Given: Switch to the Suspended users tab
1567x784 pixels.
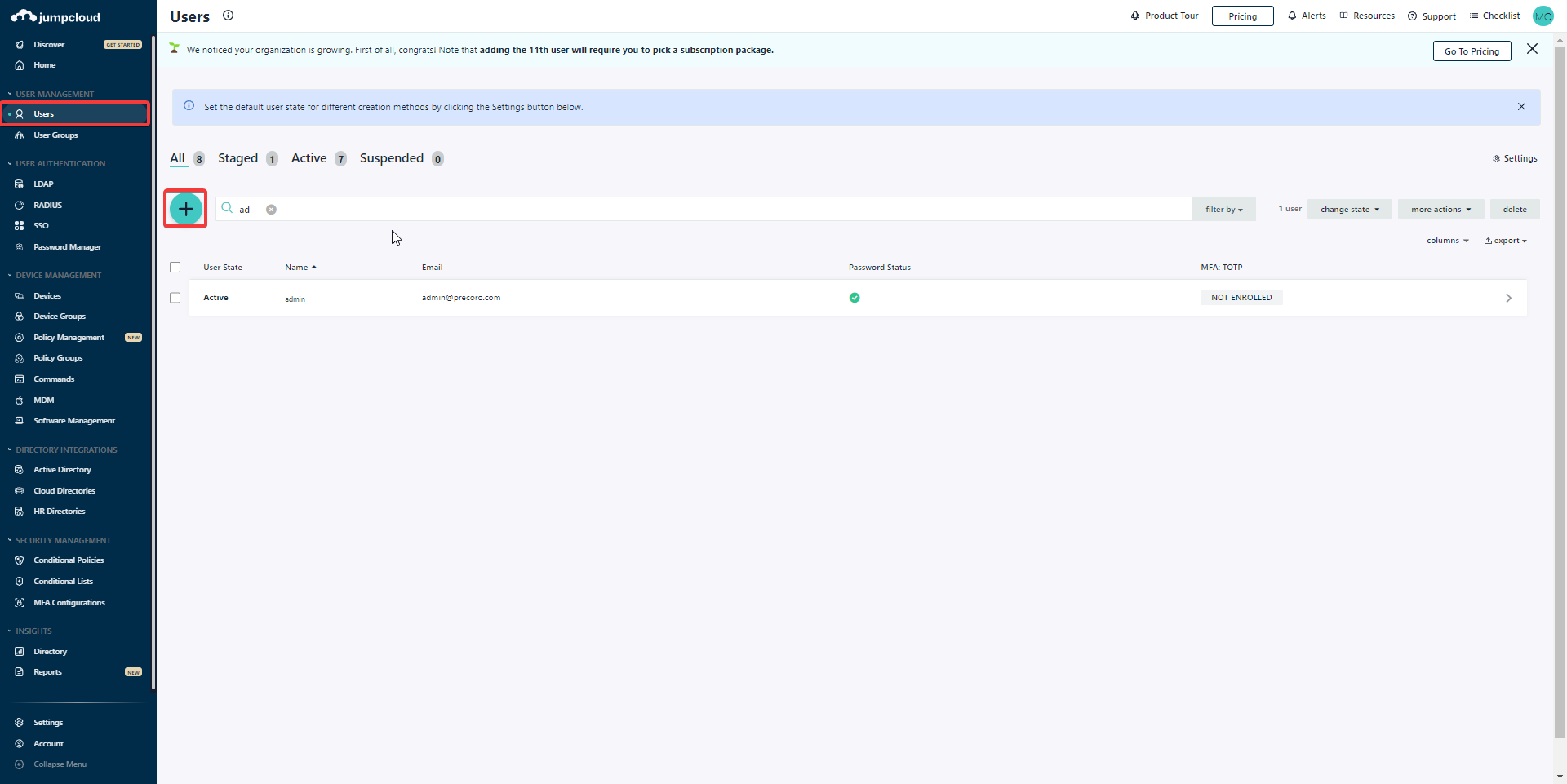Looking at the screenshot, I should 392,158.
